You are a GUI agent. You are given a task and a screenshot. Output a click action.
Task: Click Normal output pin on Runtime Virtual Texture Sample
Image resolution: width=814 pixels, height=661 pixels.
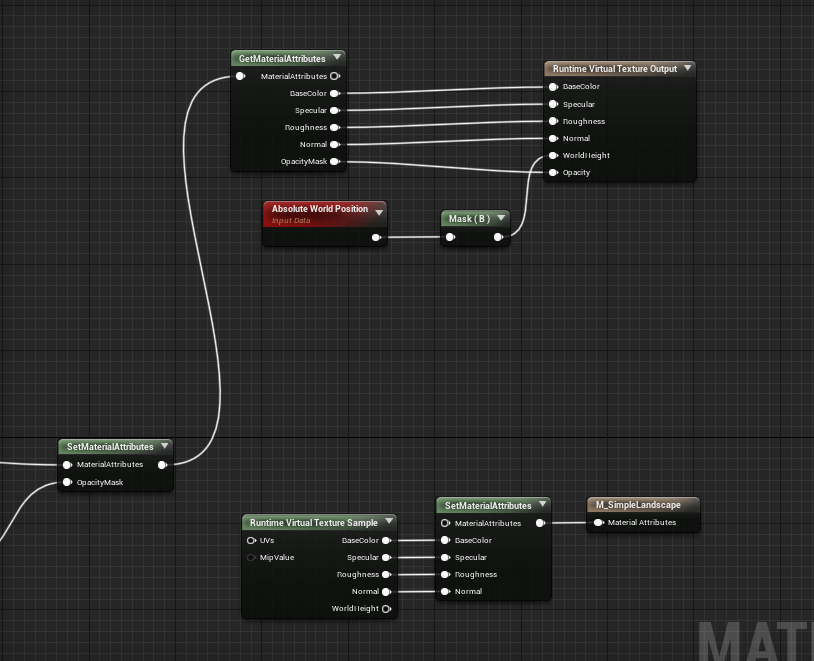pos(387,591)
